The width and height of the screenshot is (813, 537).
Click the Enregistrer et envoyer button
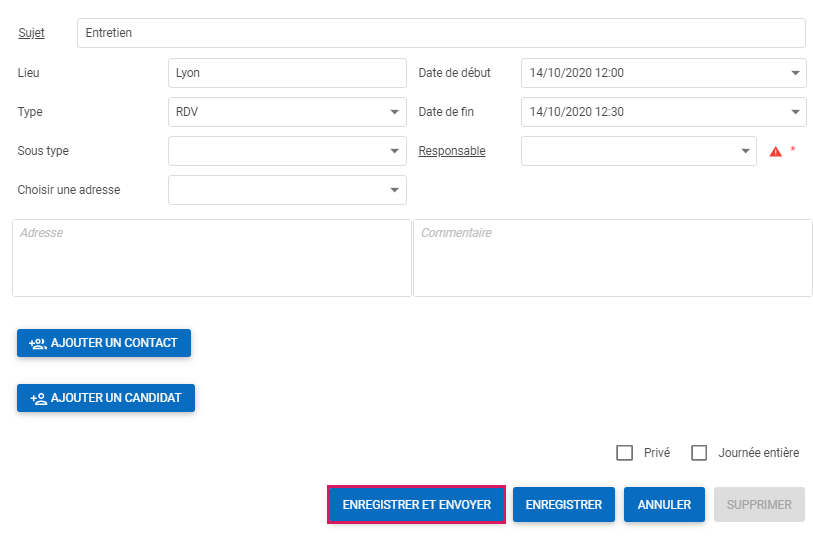416,505
